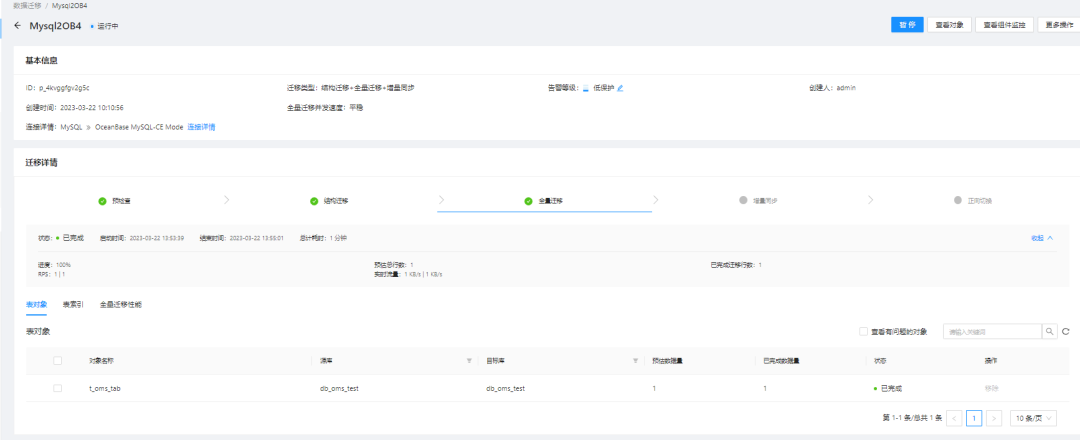Collapse details with 收起 expander

(x=1041, y=238)
